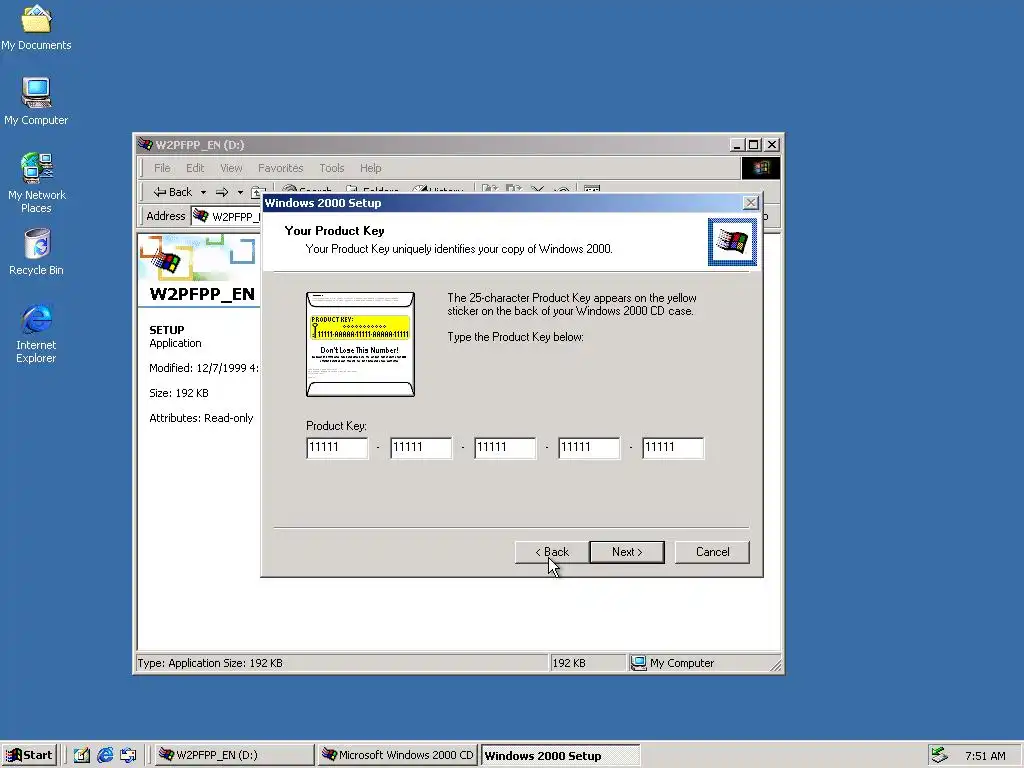Click W2PFPP_EN heading in Explorer pane
This screenshot has height=768, width=1024.
(x=202, y=294)
